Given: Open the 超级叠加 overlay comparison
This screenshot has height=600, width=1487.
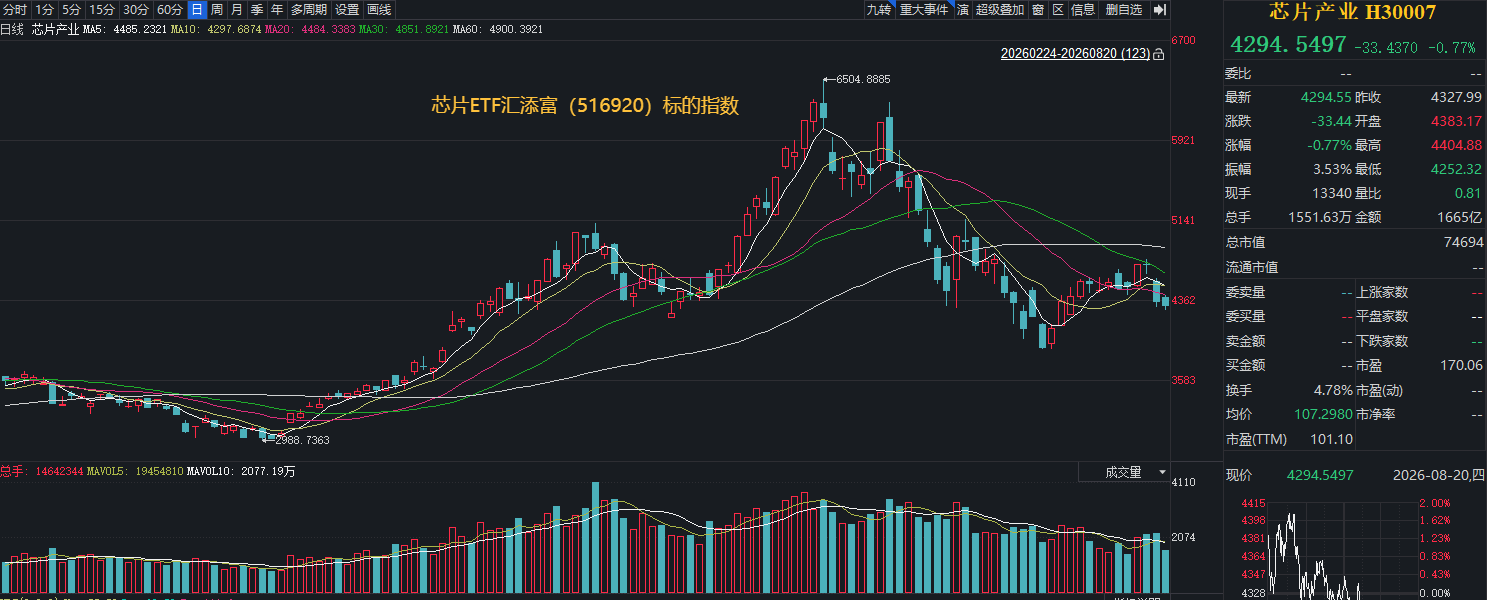Looking at the screenshot, I should [1000, 9].
